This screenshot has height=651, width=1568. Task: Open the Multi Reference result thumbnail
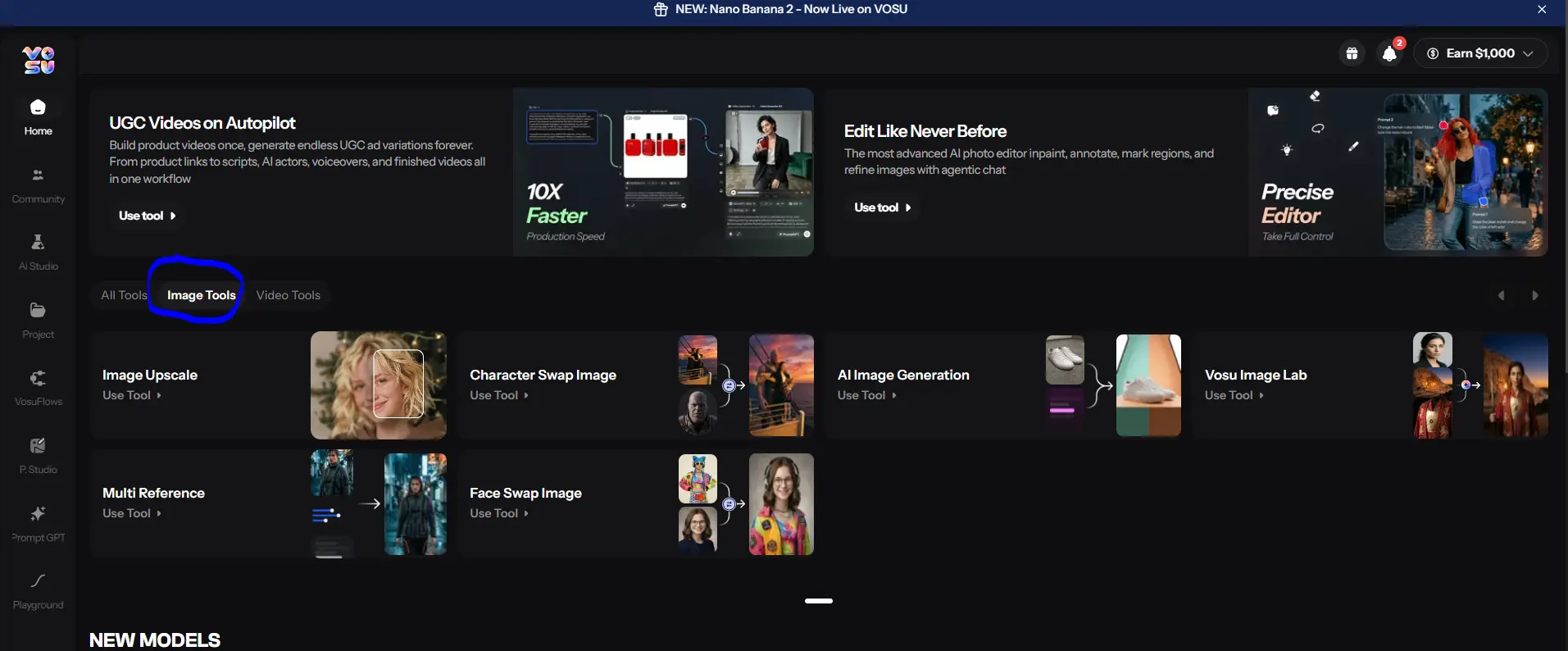coord(416,504)
